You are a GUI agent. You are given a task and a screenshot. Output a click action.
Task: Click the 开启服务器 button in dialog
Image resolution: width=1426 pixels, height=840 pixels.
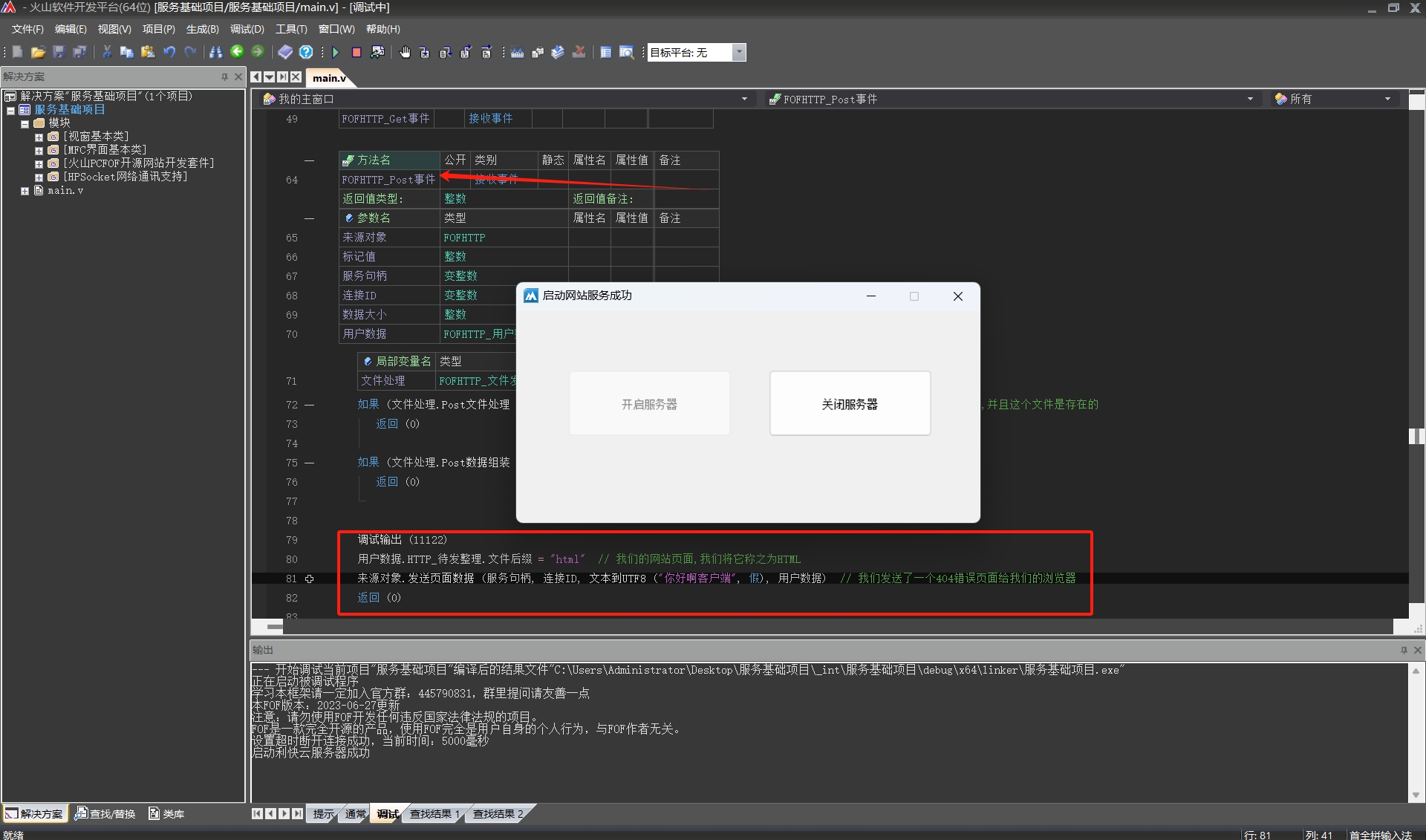click(649, 404)
